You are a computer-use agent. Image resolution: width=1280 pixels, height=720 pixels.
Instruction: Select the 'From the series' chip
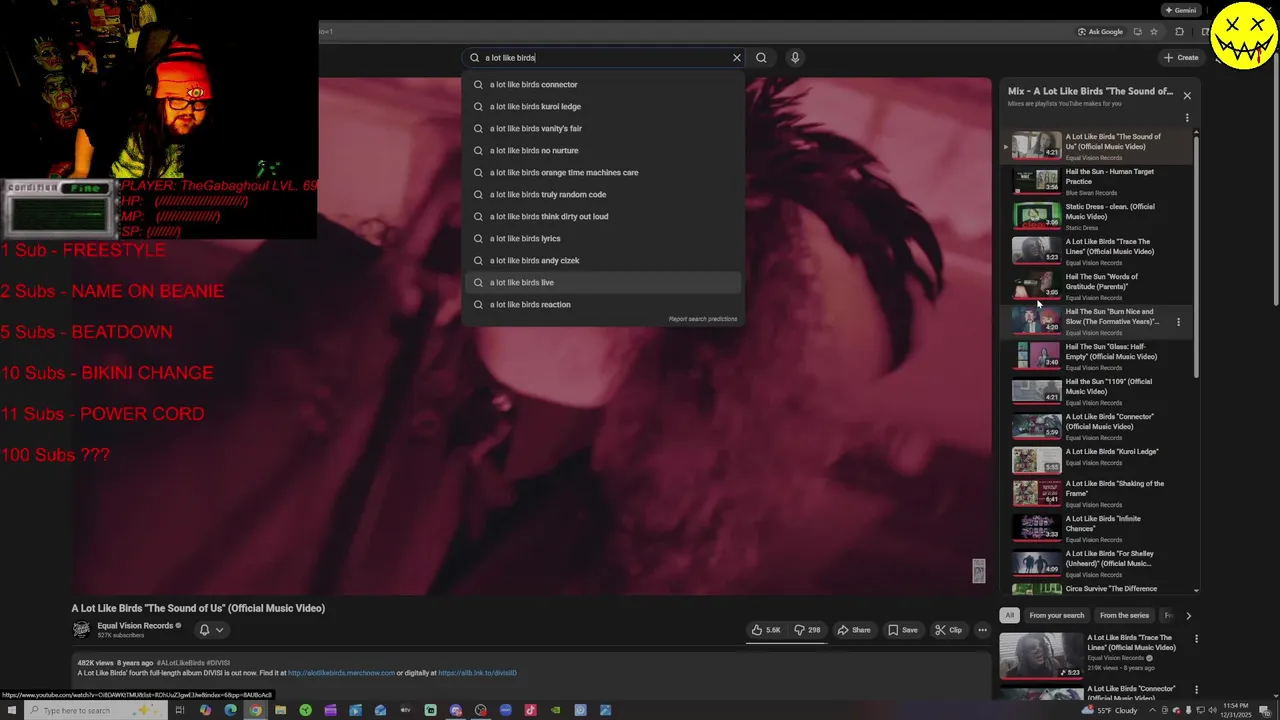click(x=1124, y=616)
